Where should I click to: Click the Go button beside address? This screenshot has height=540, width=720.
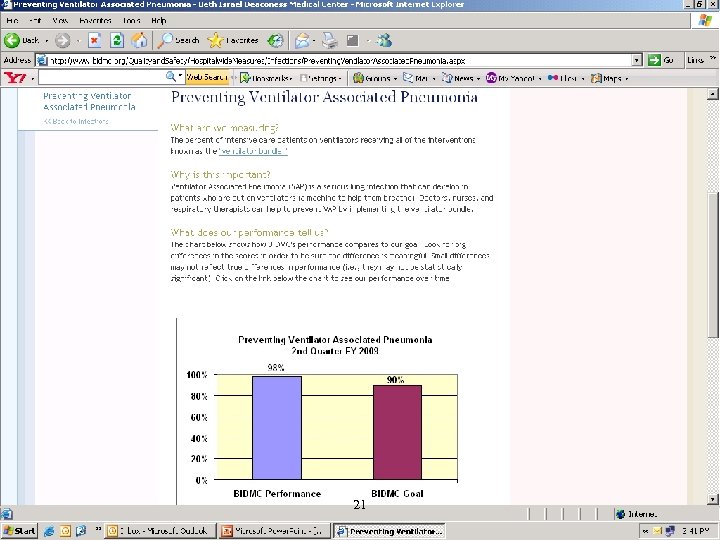pos(661,60)
